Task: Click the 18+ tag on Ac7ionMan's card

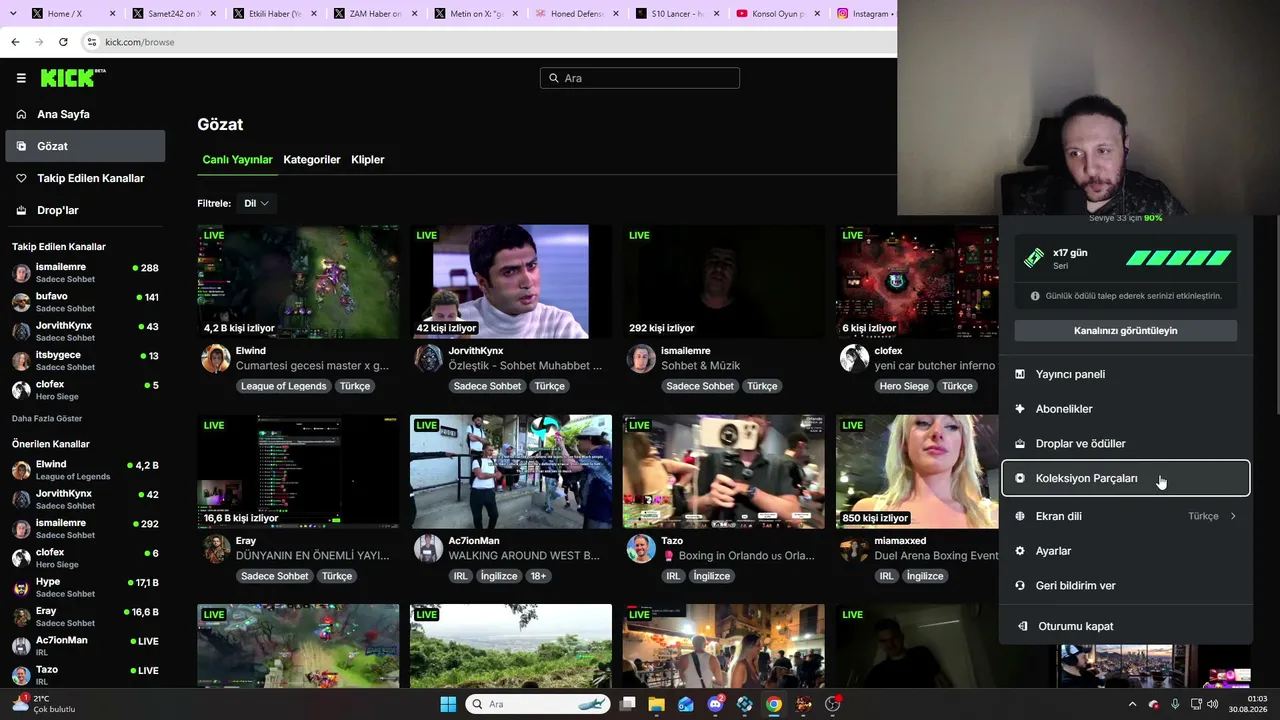Action: tap(538, 576)
